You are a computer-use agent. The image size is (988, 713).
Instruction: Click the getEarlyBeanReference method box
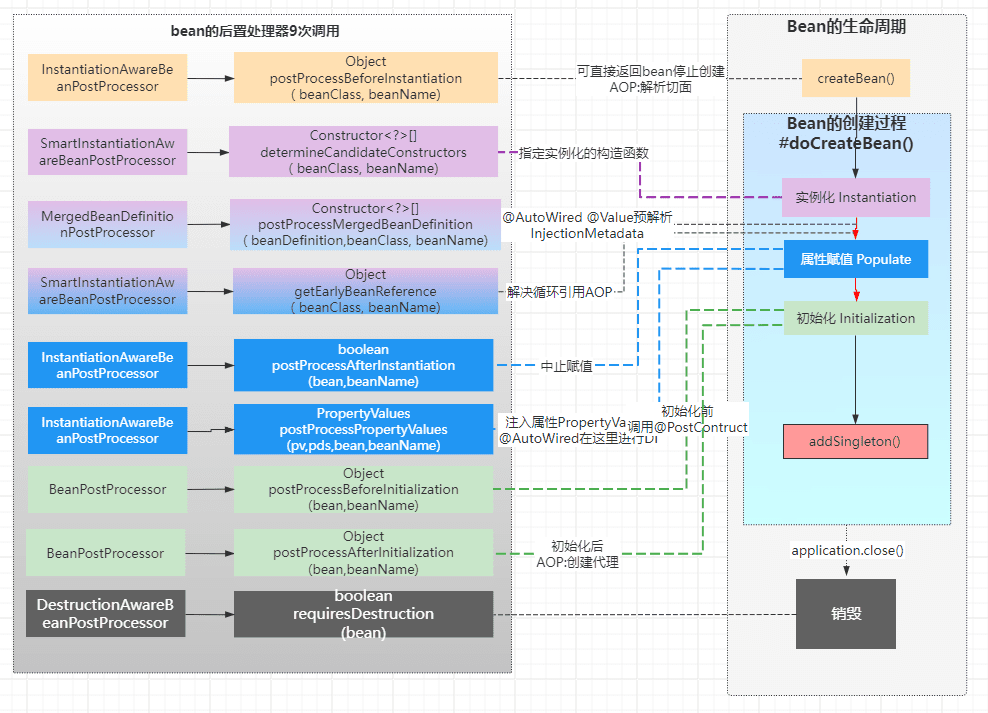point(365,291)
